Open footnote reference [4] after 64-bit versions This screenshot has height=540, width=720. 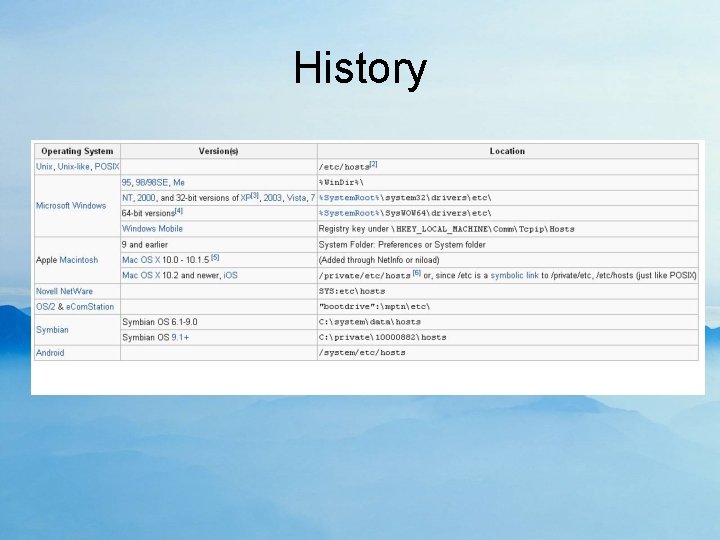(x=179, y=211)
